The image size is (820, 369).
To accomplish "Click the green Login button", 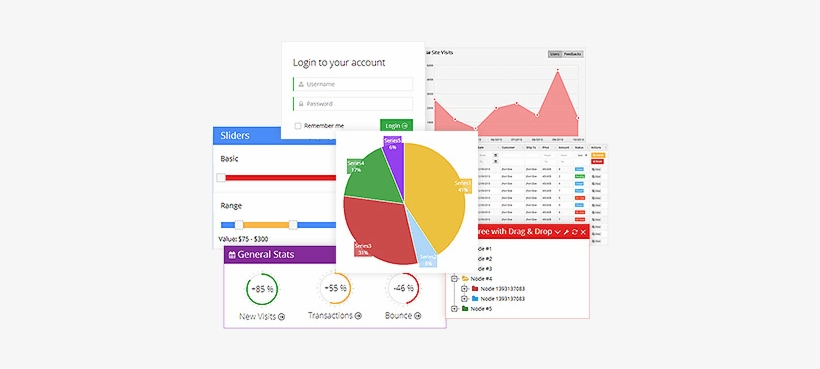I will point(396,125).
